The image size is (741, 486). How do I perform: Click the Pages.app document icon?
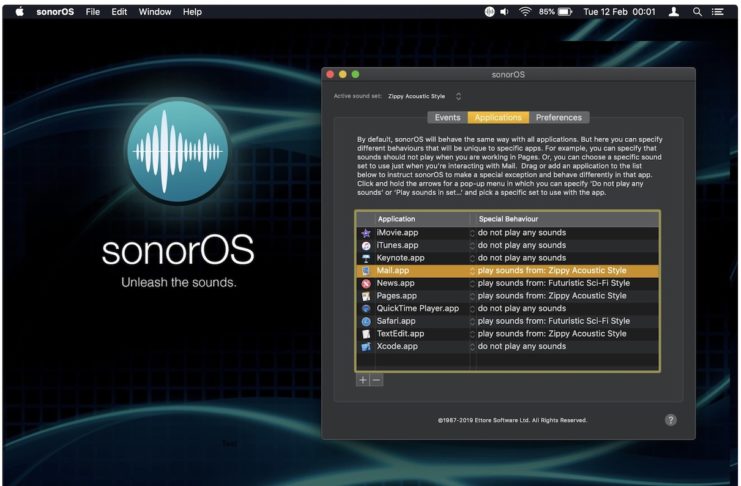(x=366, y=296)
